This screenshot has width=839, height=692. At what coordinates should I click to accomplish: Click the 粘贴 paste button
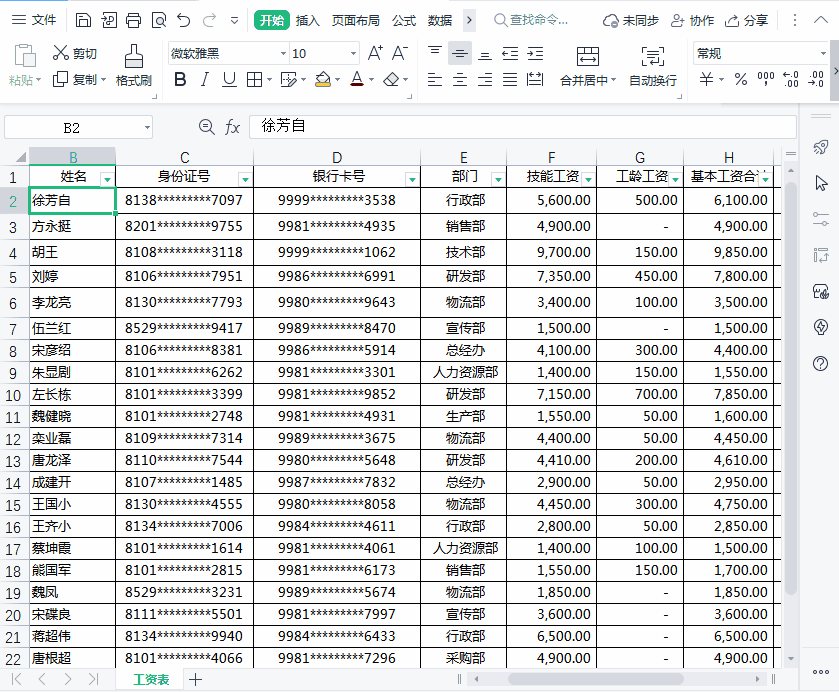pyautogui.click(x=25, y=65)
